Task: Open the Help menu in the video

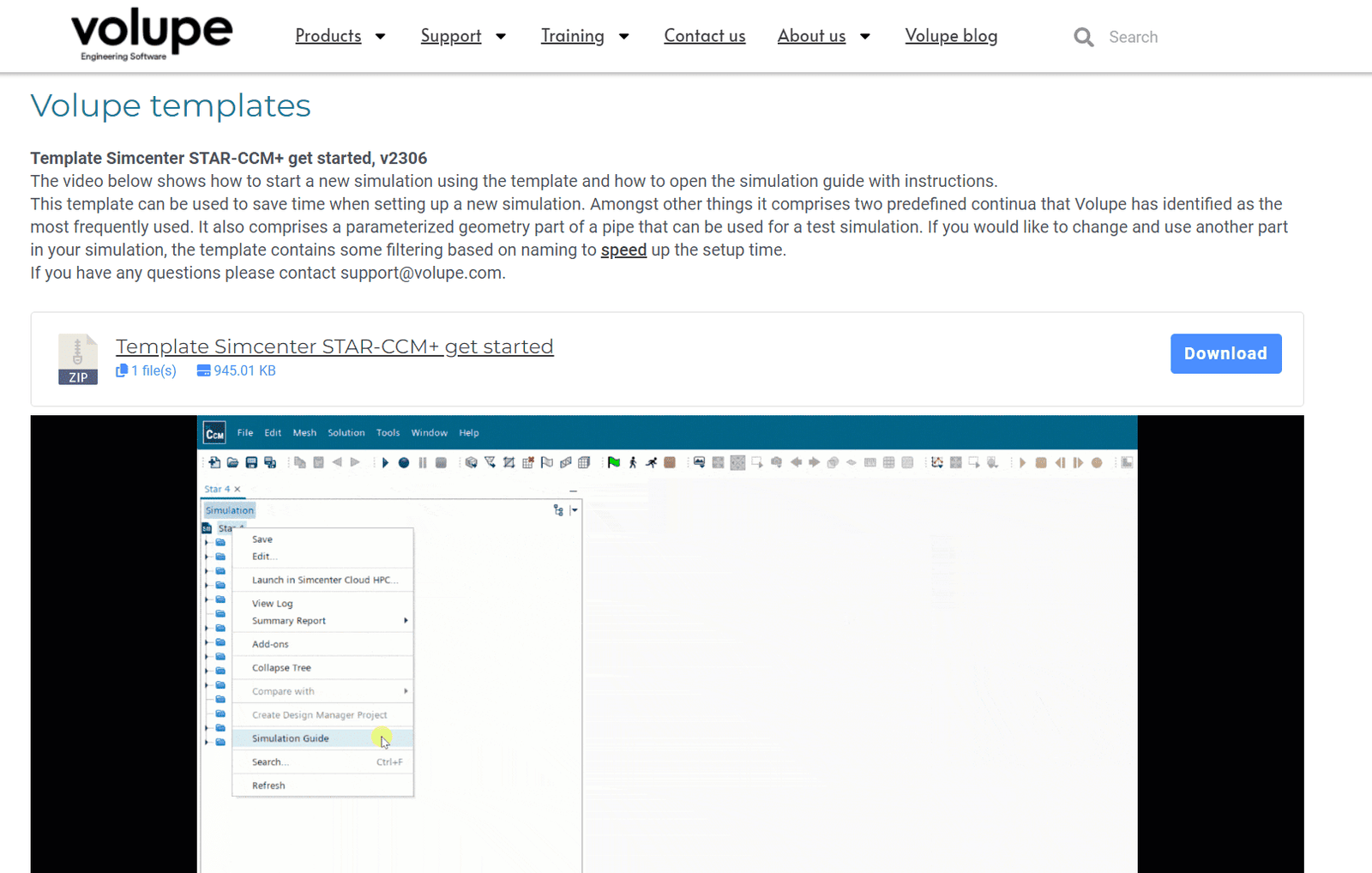Action: [469, 433]
